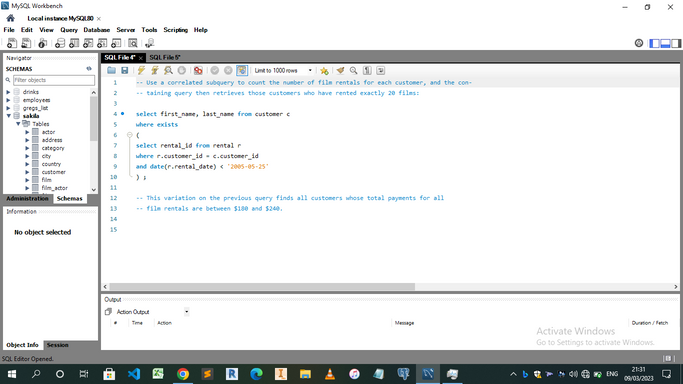This screenshot has width=683, height=384.
Task: Create a new SQL tab
Action: [x=12, y=43]
